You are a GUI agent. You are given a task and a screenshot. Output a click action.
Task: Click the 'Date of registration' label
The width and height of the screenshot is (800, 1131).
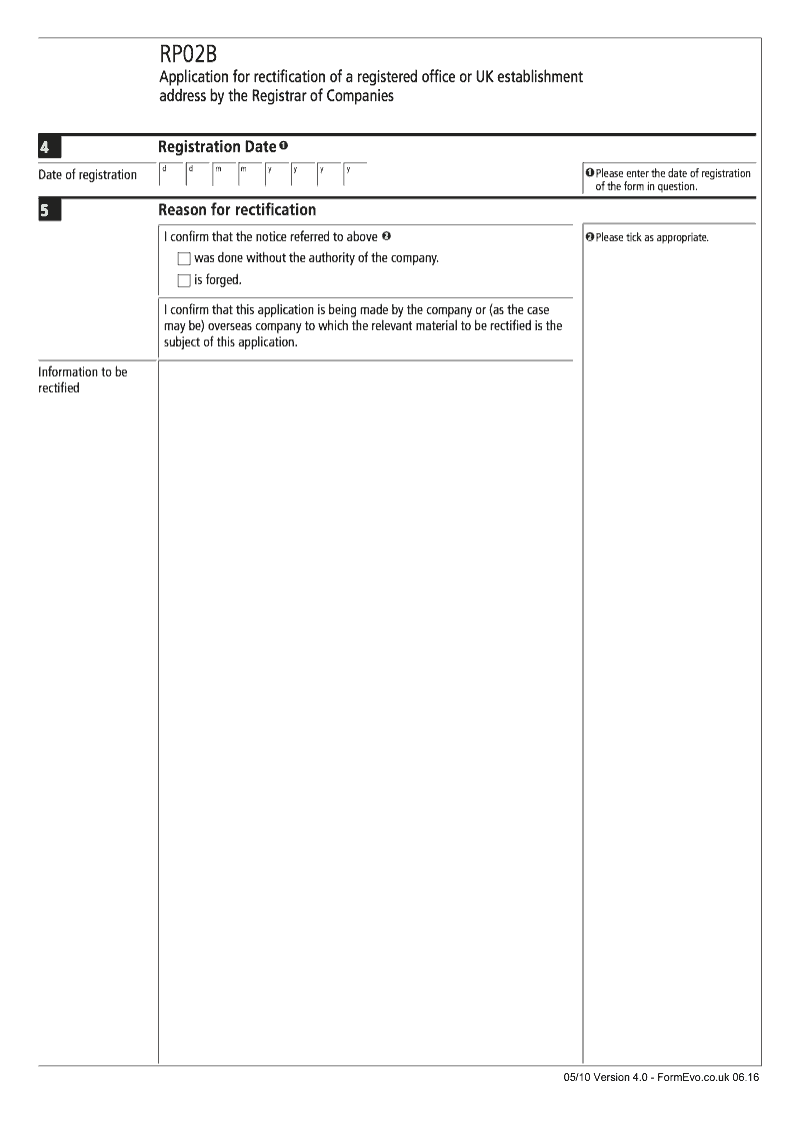tap(88, 176)
